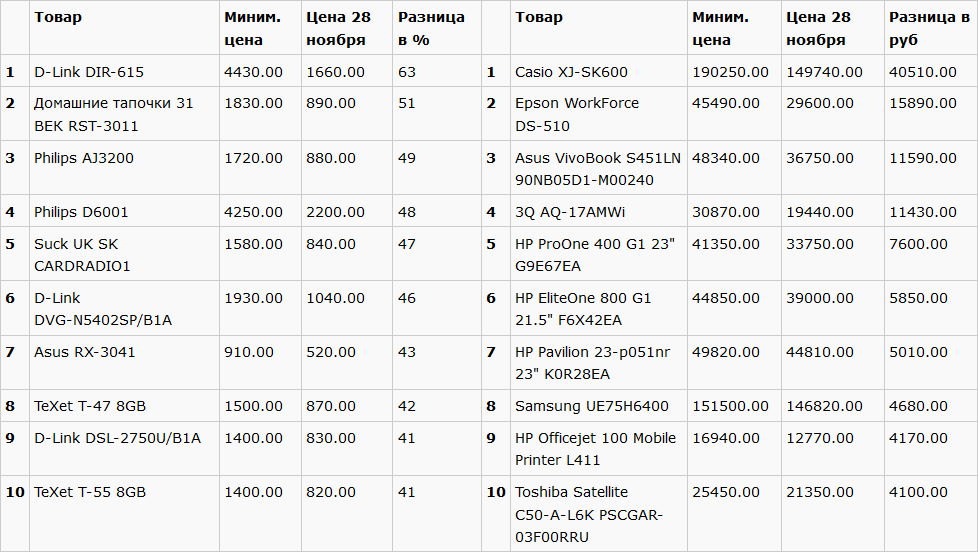The height and width of the screenshot is (552, 978).
Task: Click the price 149740.00 cell
Action: pyautogui.click(x=833, y=70)
